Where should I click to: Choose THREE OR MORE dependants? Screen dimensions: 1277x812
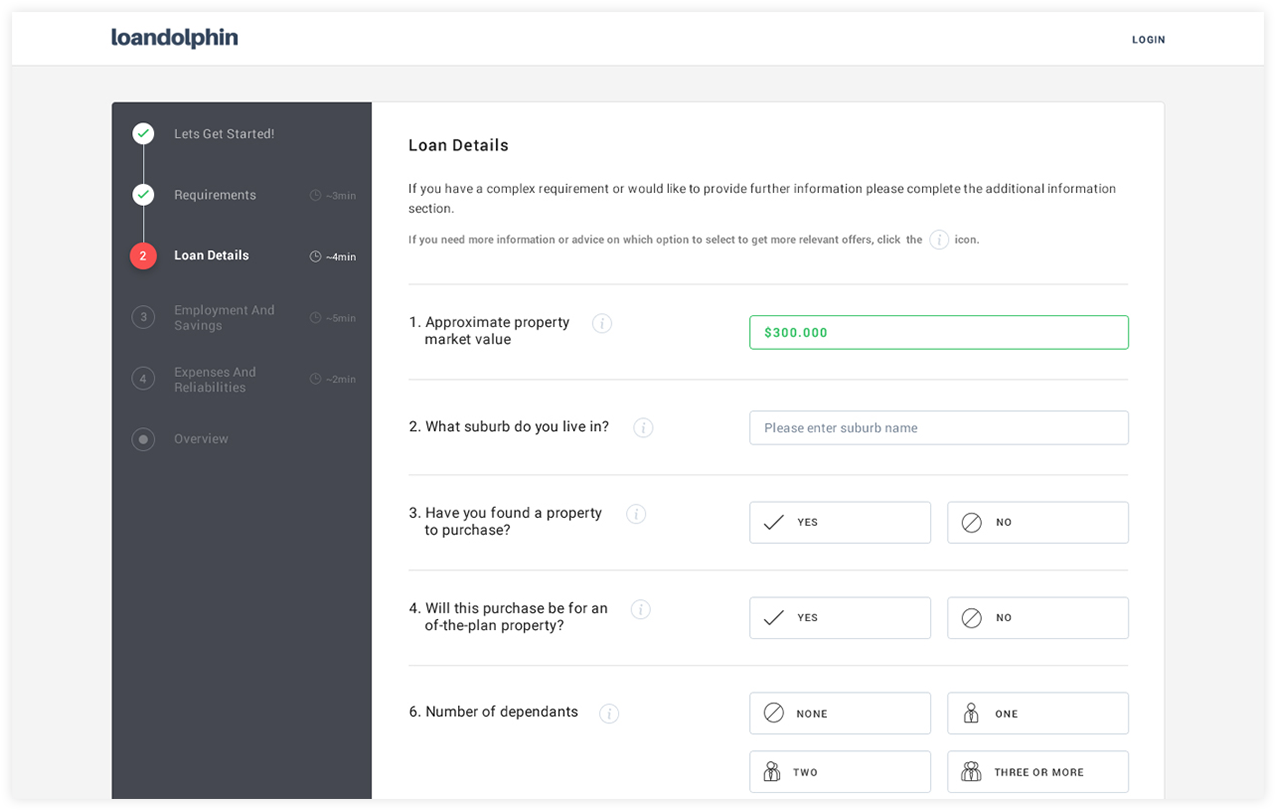click(x=1038, y=772)
